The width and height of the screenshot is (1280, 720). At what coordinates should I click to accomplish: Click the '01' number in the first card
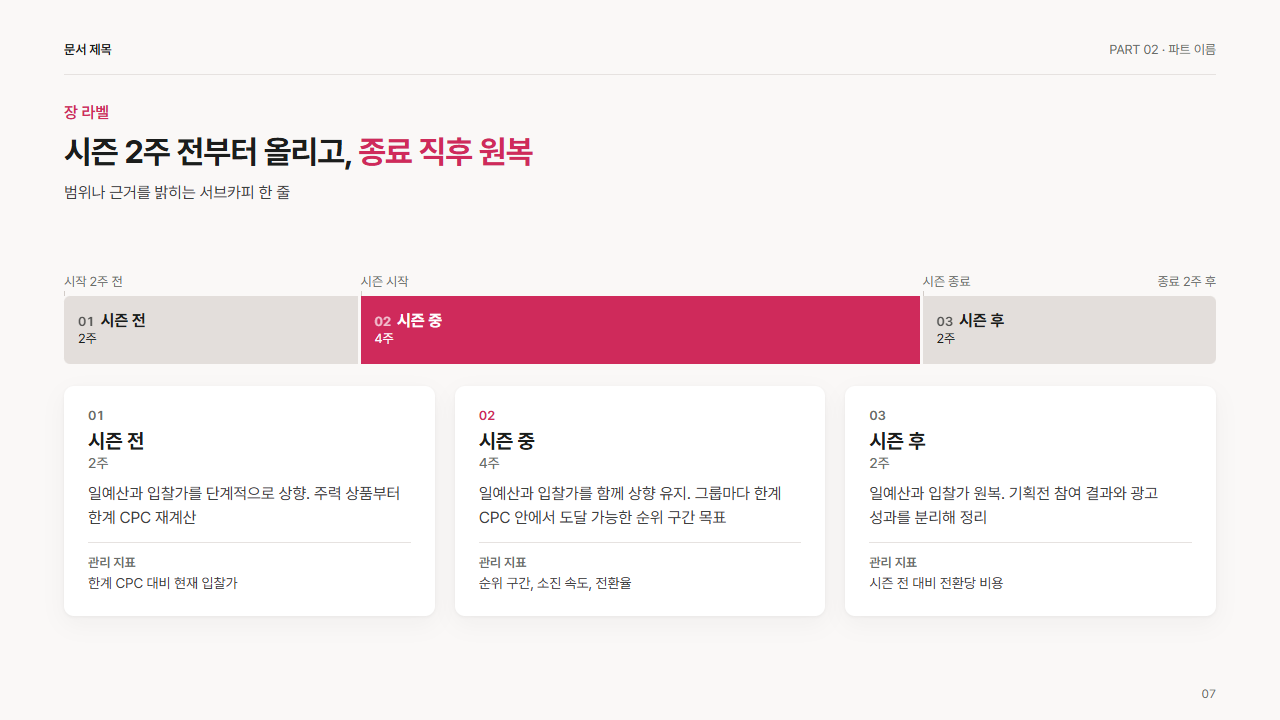point(96,415)
